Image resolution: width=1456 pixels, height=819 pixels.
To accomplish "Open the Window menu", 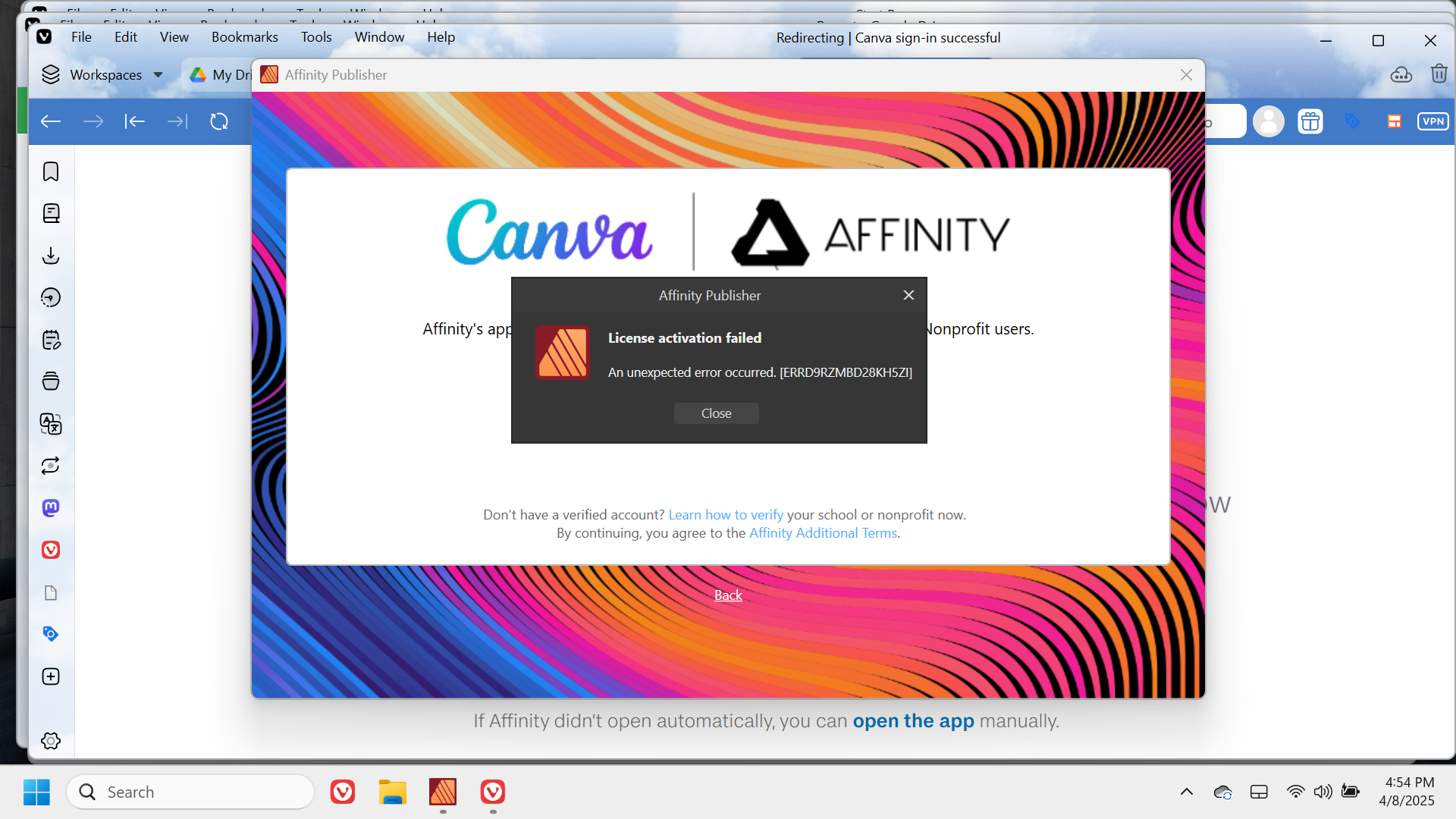I will point(379,37).
